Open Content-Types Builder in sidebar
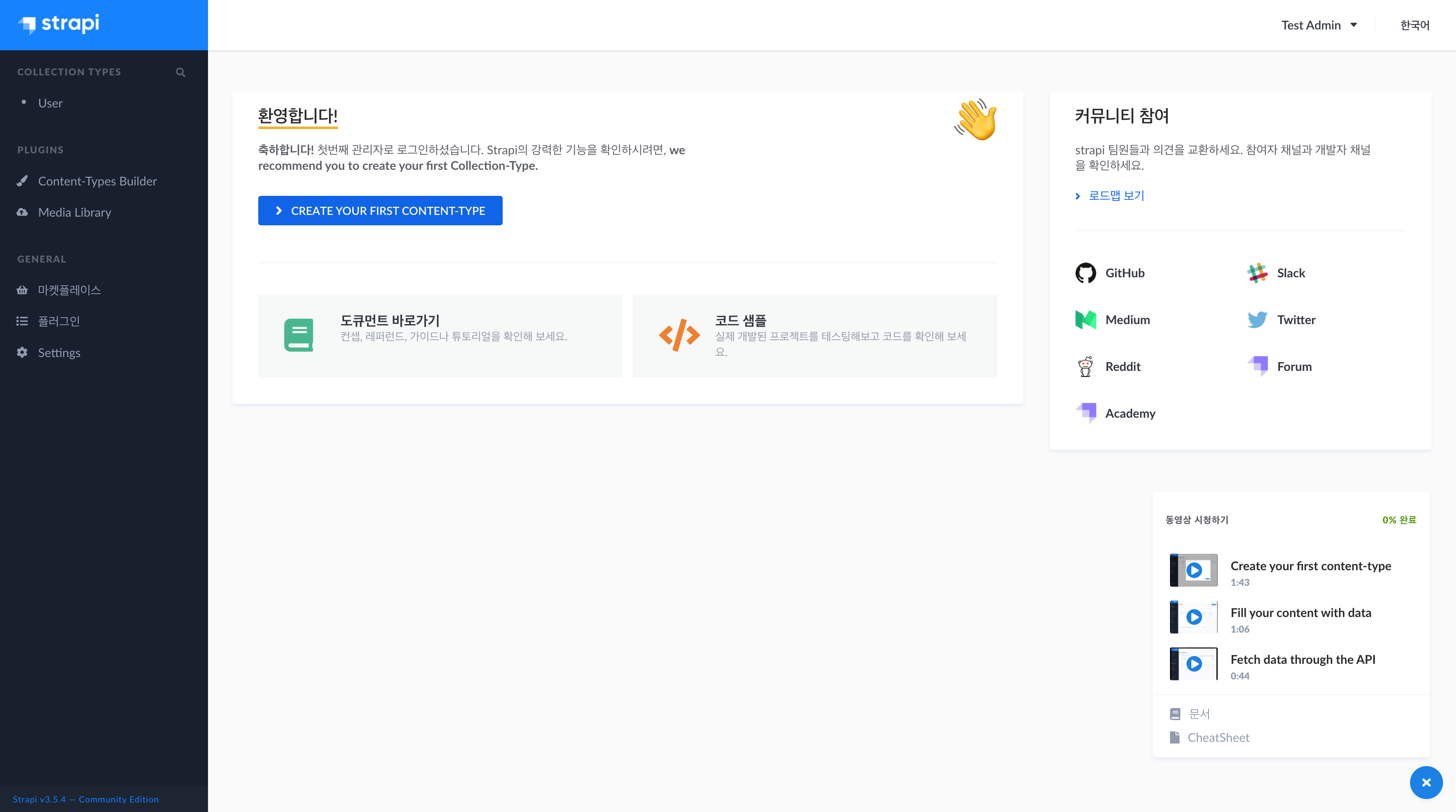The image size is (1456, 812). [97, 181]
